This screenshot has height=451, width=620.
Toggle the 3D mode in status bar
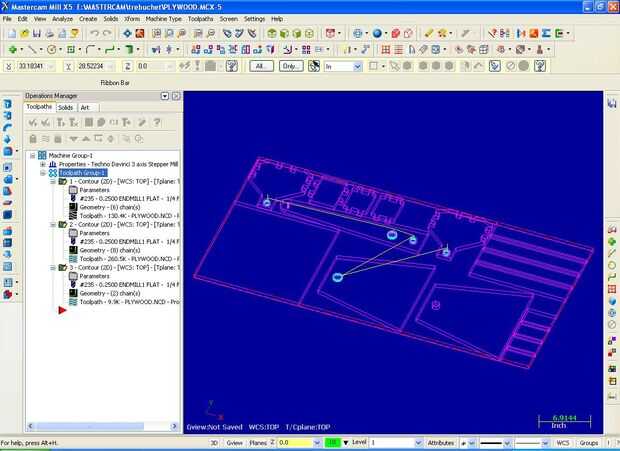[x=214, y=443]
